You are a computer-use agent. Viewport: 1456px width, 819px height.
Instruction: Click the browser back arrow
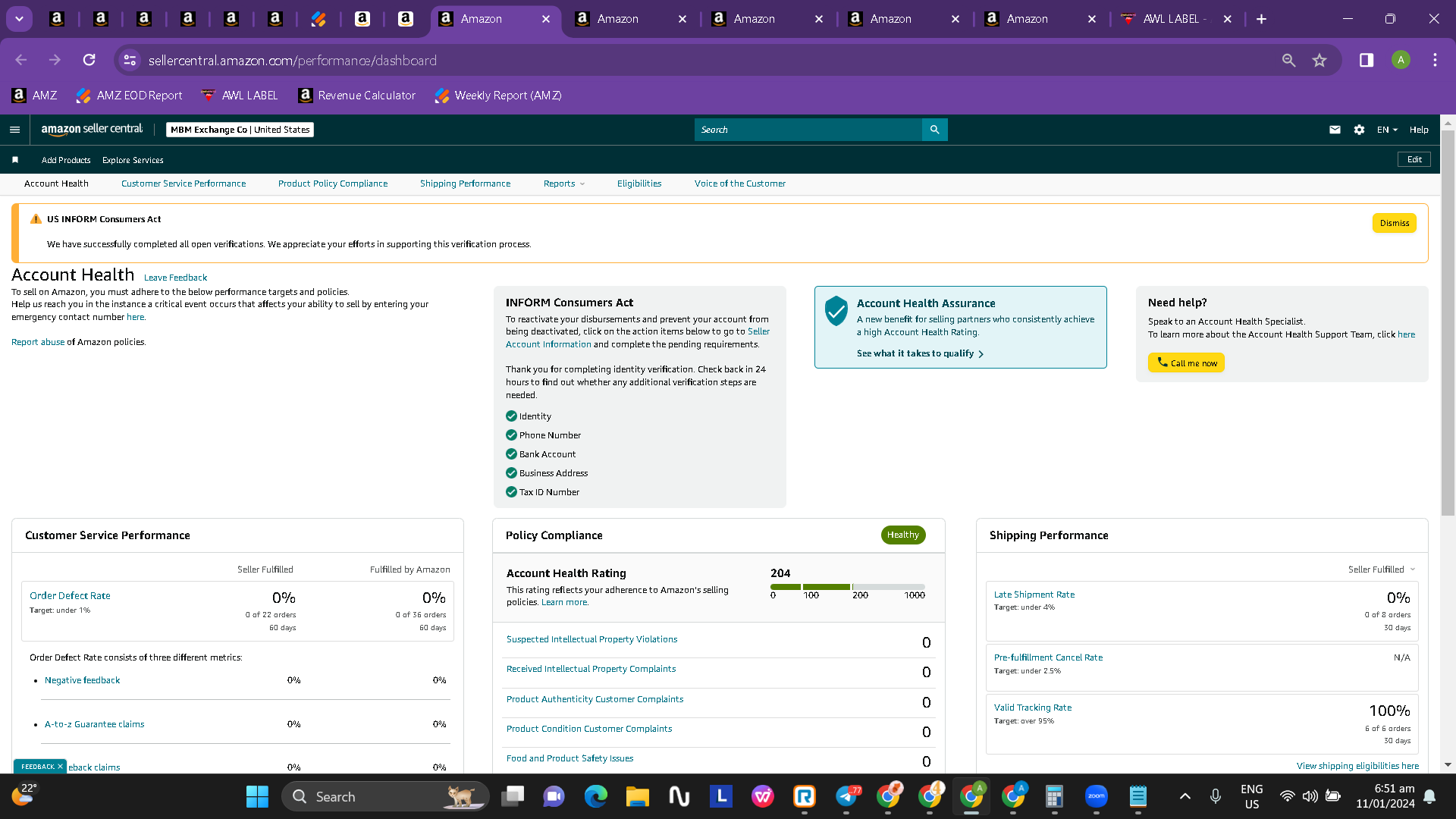click(x=20, y=60)
